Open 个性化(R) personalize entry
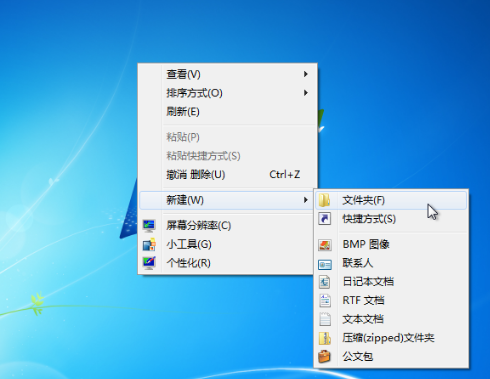 click(227, 263)
